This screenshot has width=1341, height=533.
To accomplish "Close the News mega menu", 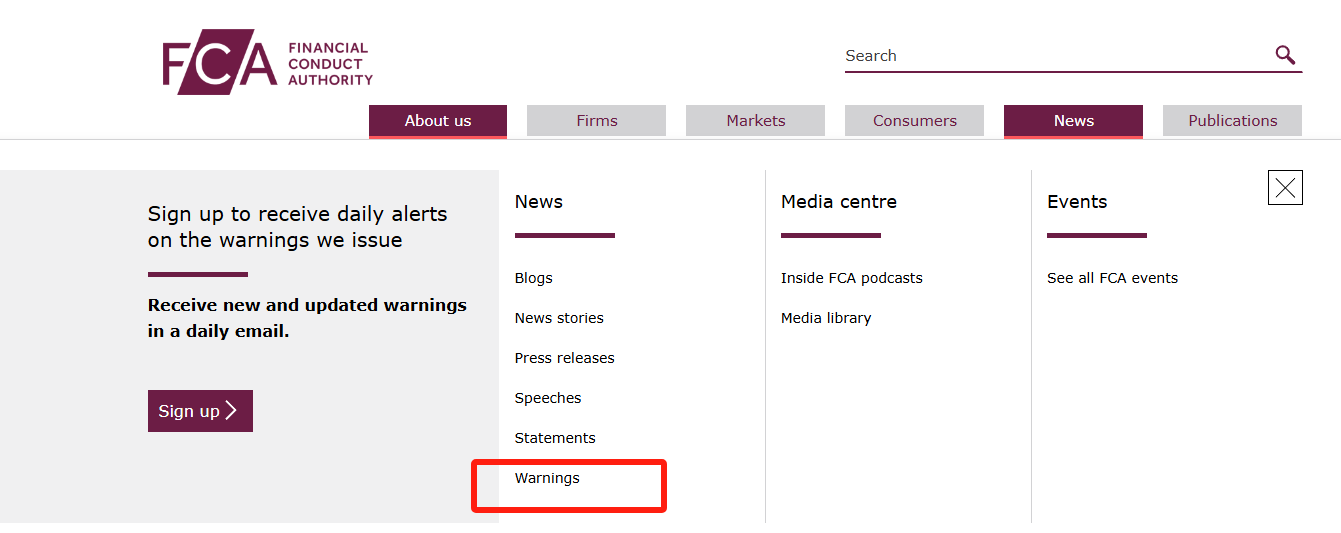I will pos(1285,187).
